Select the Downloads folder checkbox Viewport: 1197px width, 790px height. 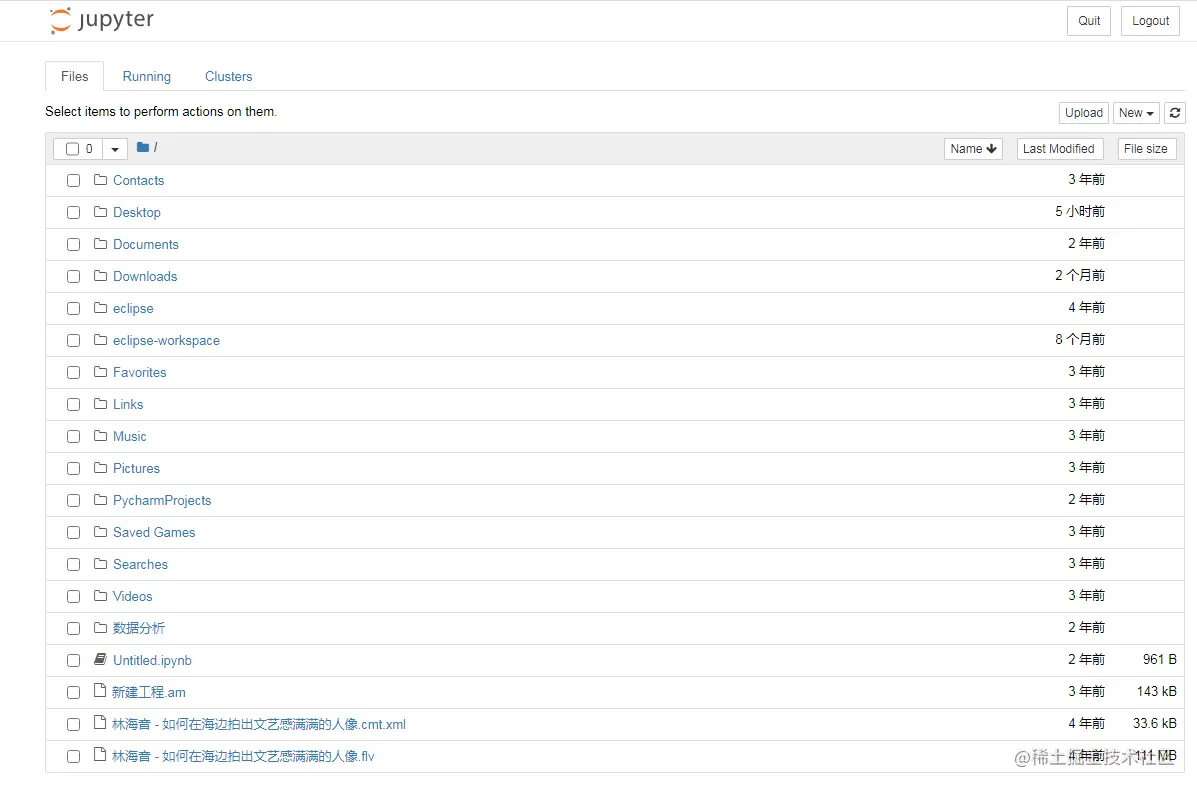[x=73, y=277]
